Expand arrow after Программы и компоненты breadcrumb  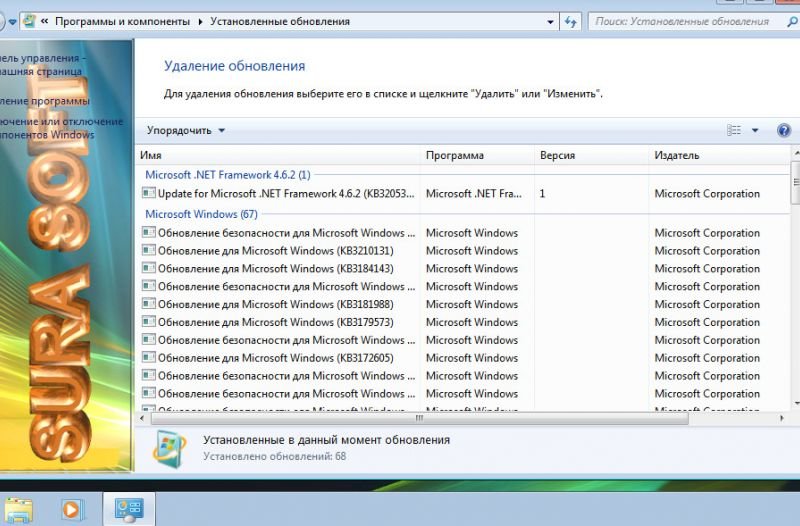(x=200, y=21)
